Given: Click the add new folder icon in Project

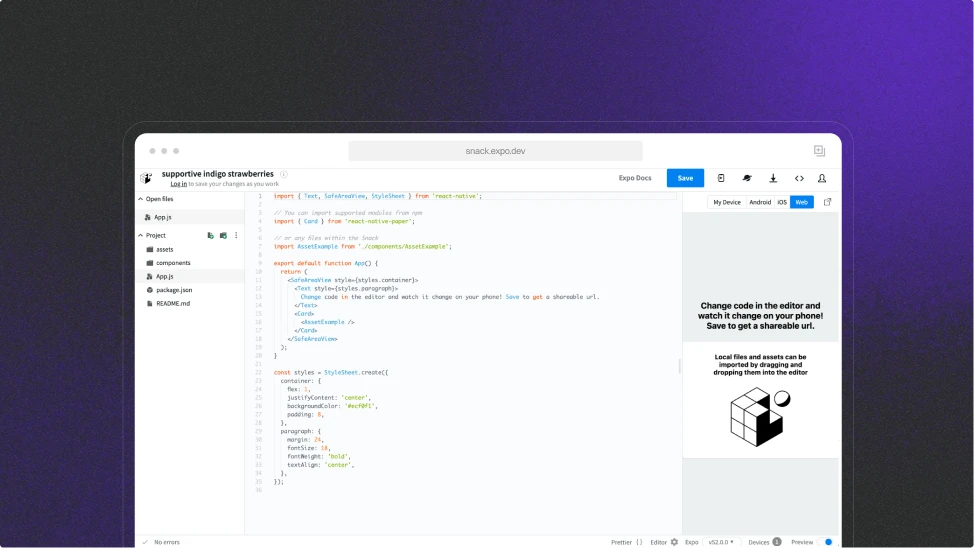Looking at the screenshot, I should pos(223,235).
